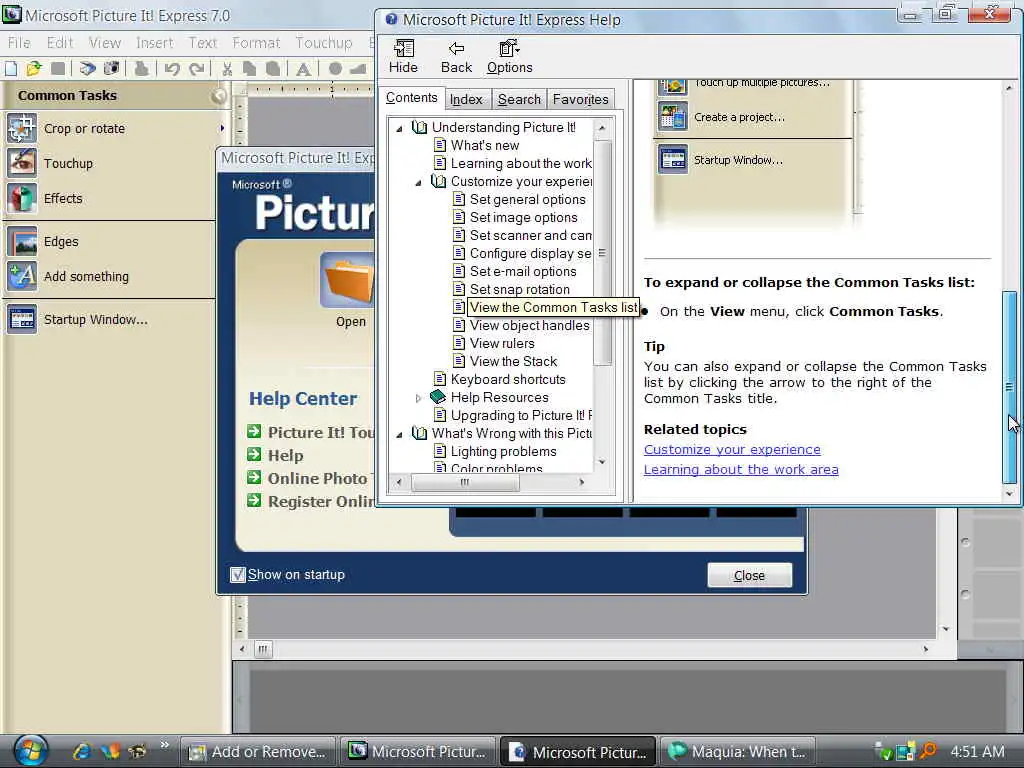Open Add or Remove taskbar button
This screenshot has height=768, width=1024.
click(257, 752)
